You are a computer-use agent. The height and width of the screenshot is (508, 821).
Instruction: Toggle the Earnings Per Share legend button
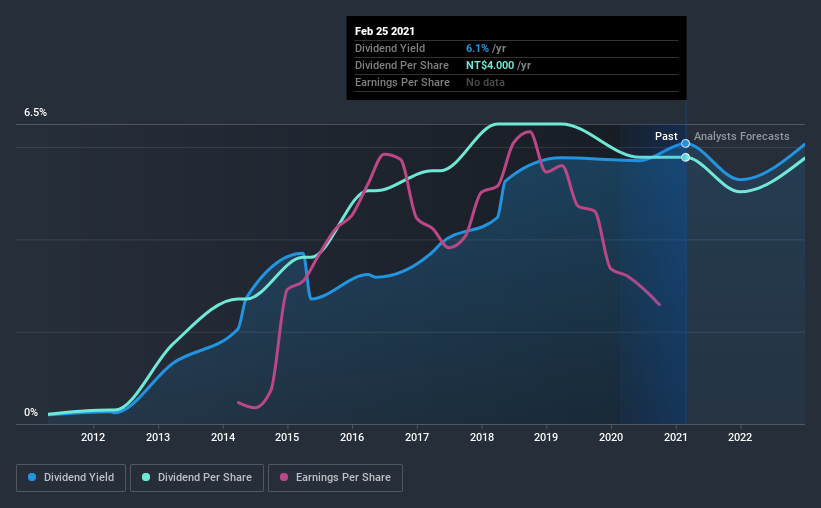(x=336, y=478)
